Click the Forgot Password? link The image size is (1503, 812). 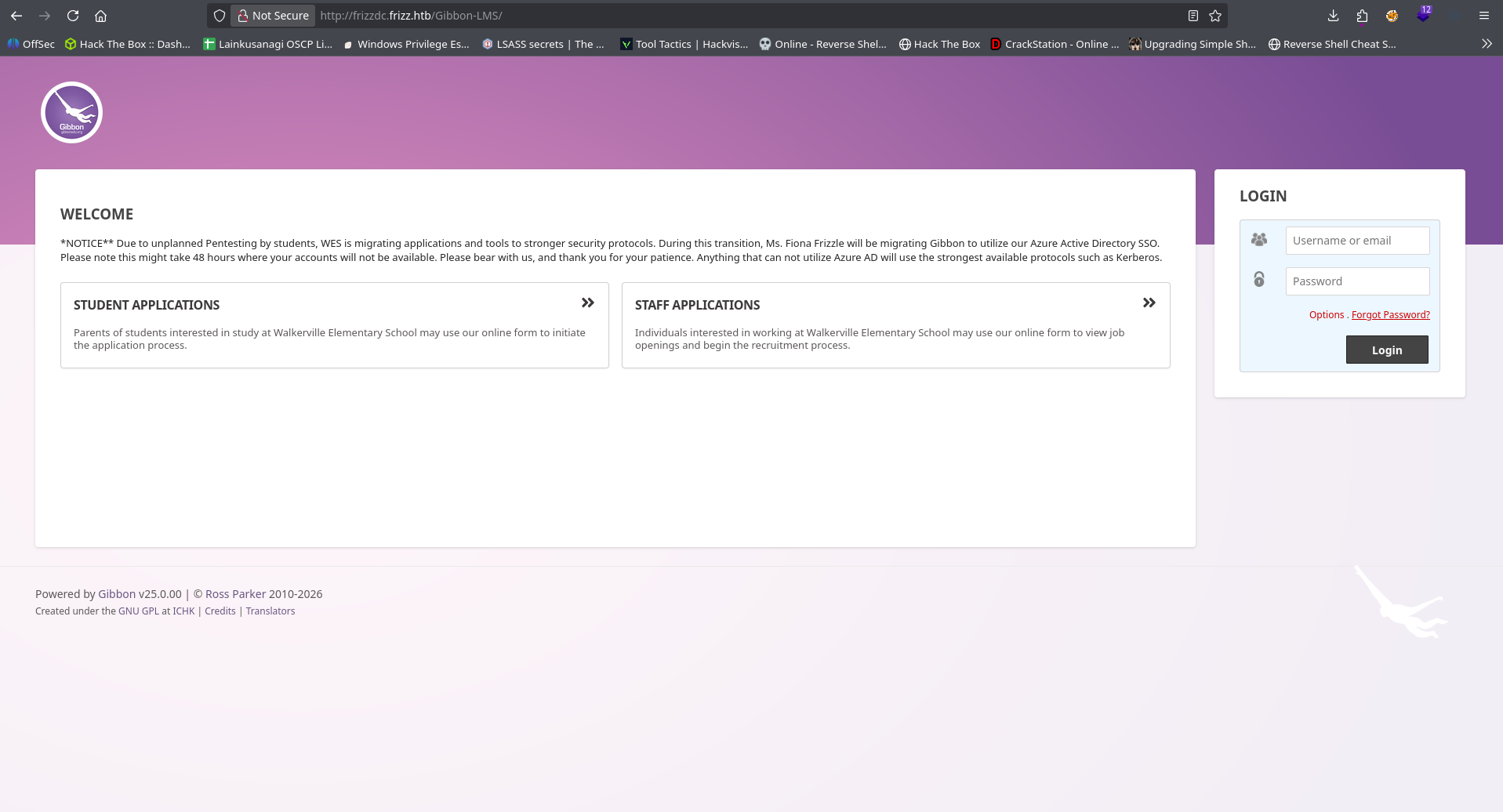(1390, 315)
